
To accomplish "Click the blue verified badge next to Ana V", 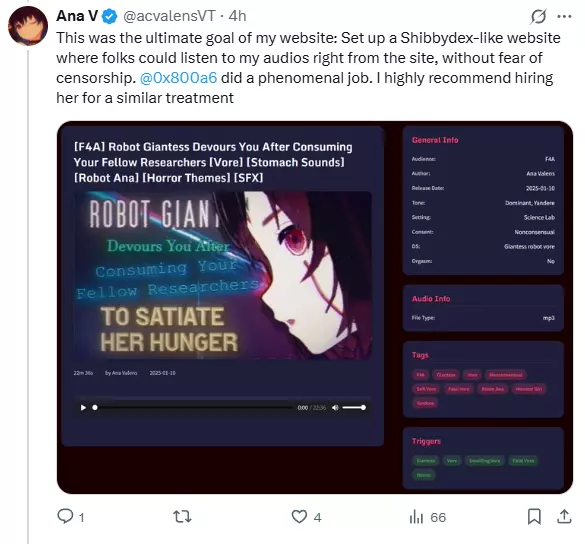I will click(x=109, y=16).
